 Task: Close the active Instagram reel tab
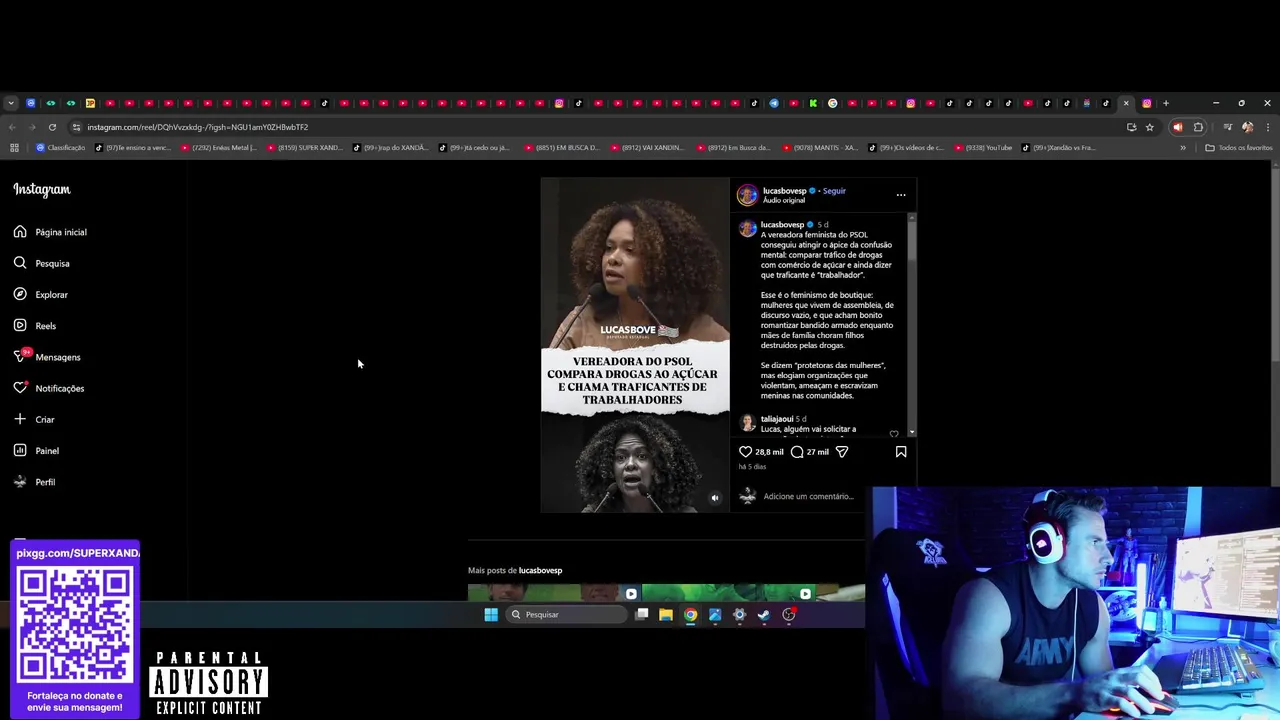tap(1126, 103)
